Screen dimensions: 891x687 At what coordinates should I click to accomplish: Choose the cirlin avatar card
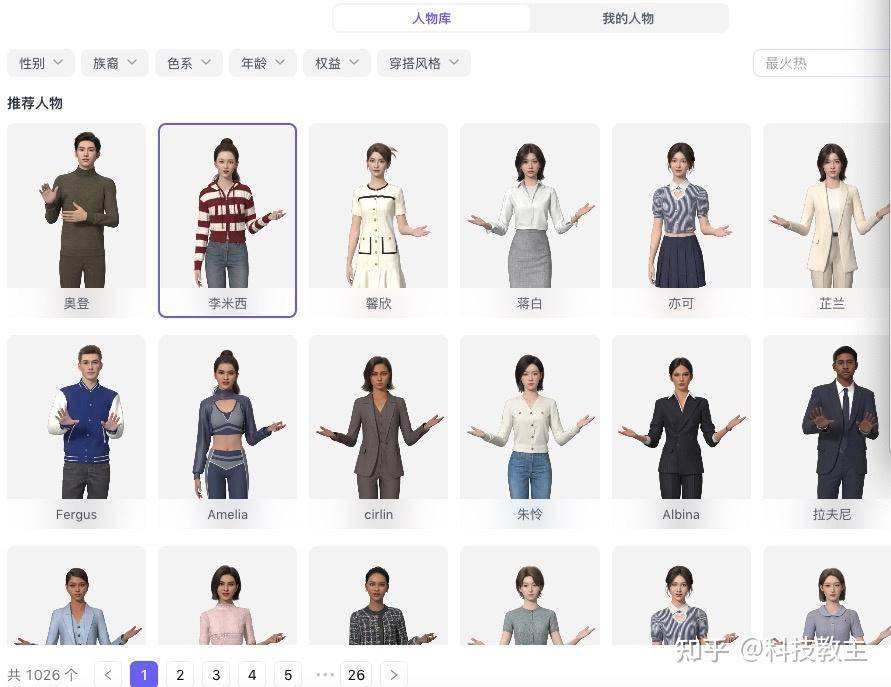coord(378,432)
